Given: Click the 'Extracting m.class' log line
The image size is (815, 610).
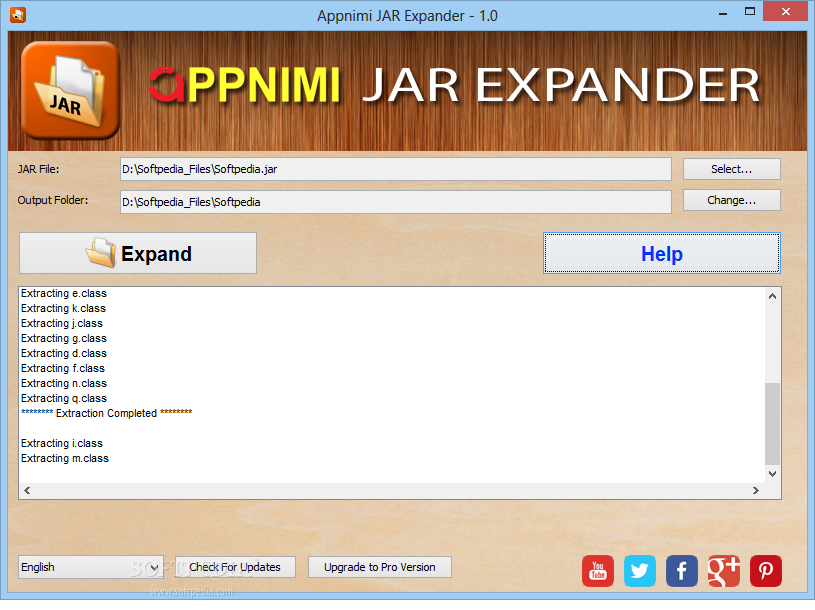Looking at the screenshot, I should point(65,458).
